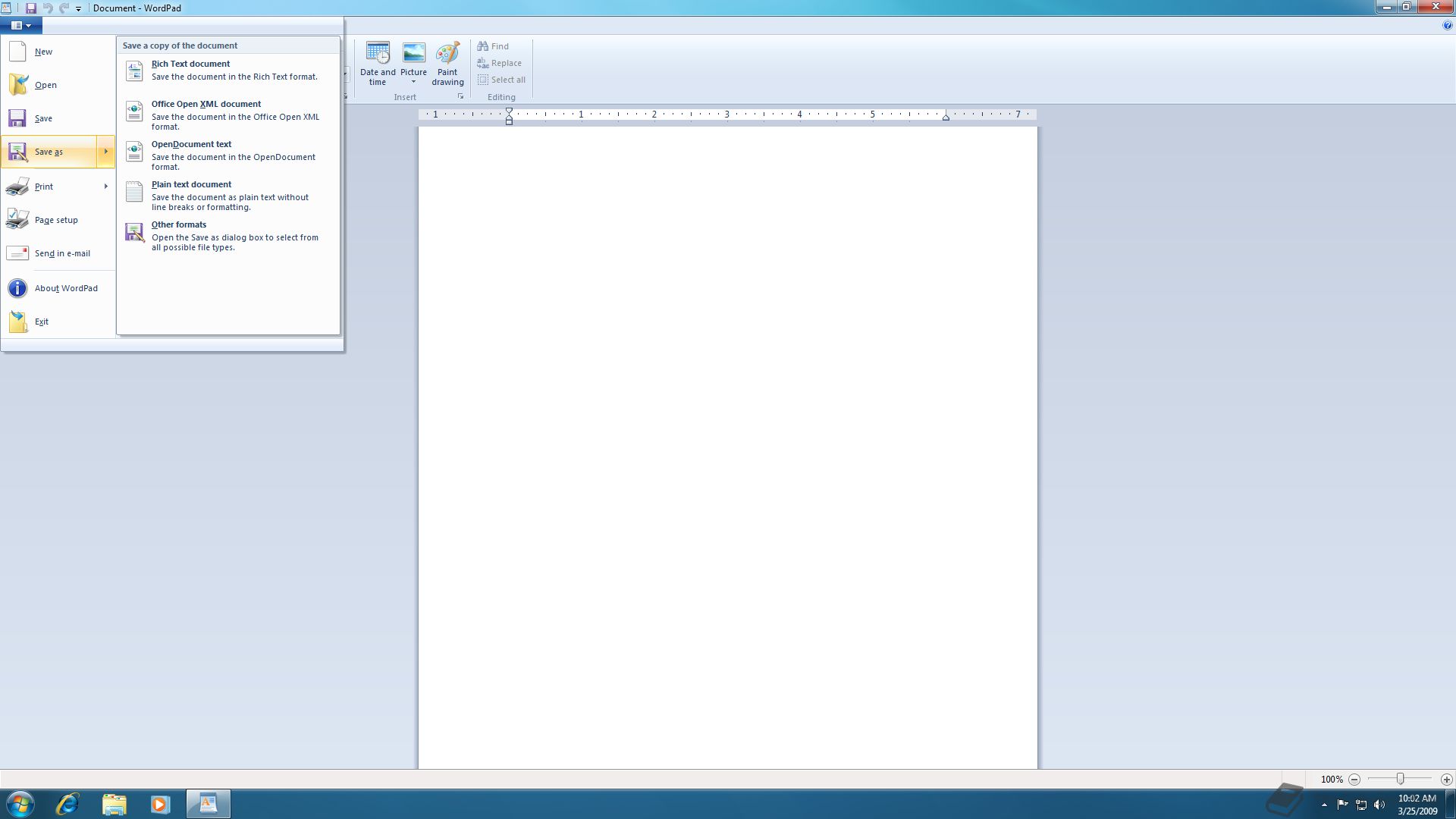The height and width of the screenshot is (819, 1456).
Task: Click the OpenDocument text icon
Action: 134,152
